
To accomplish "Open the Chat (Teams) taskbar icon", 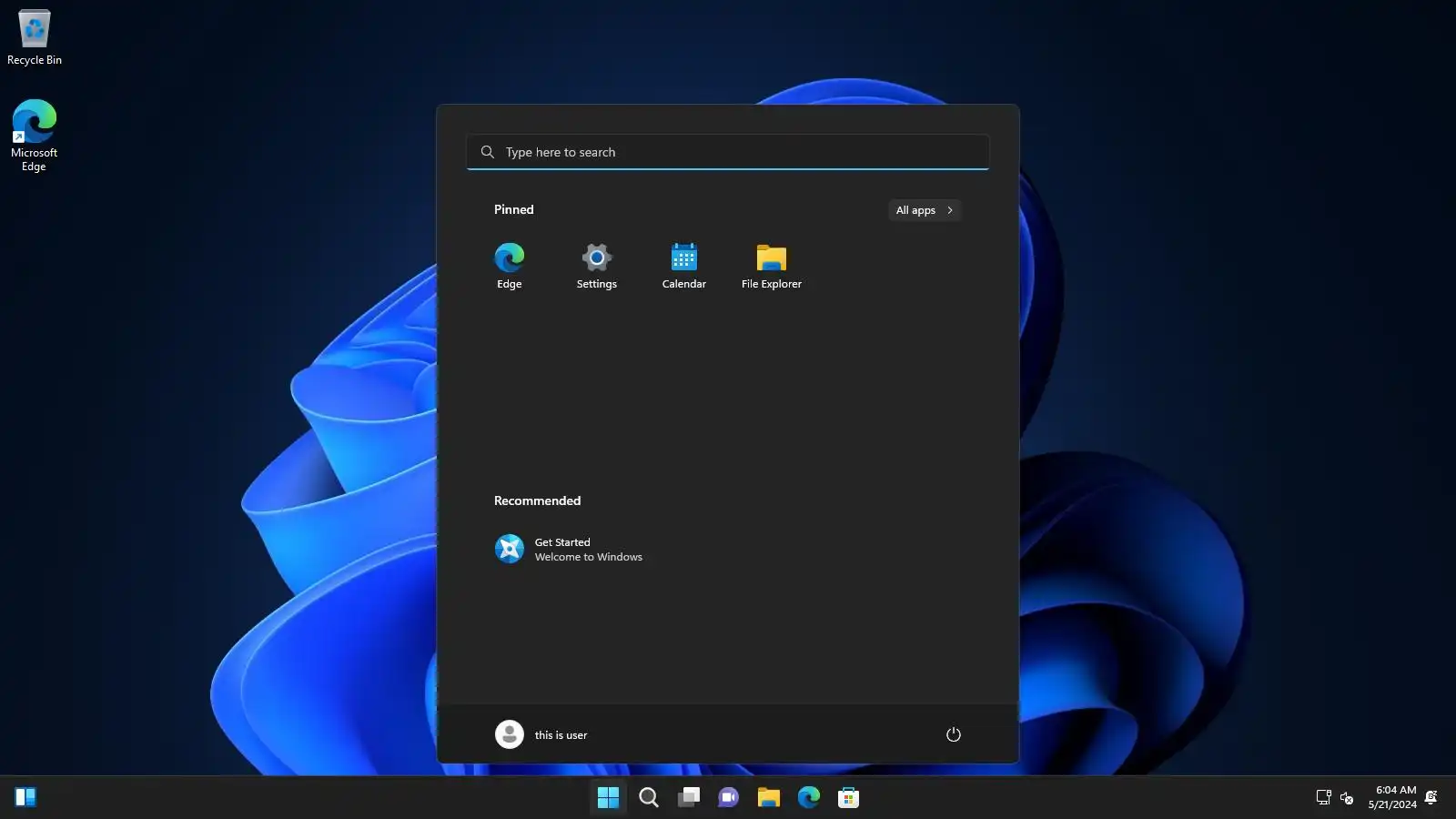I will 728,798.
